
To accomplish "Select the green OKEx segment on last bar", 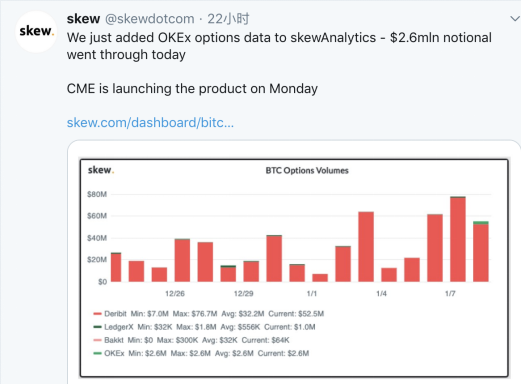I will pos(481,223).
